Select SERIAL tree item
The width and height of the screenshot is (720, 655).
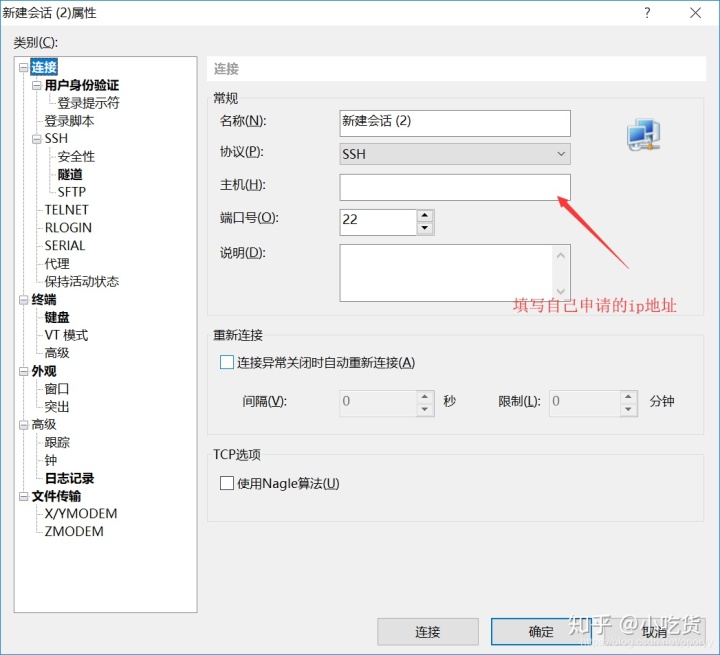65,246
